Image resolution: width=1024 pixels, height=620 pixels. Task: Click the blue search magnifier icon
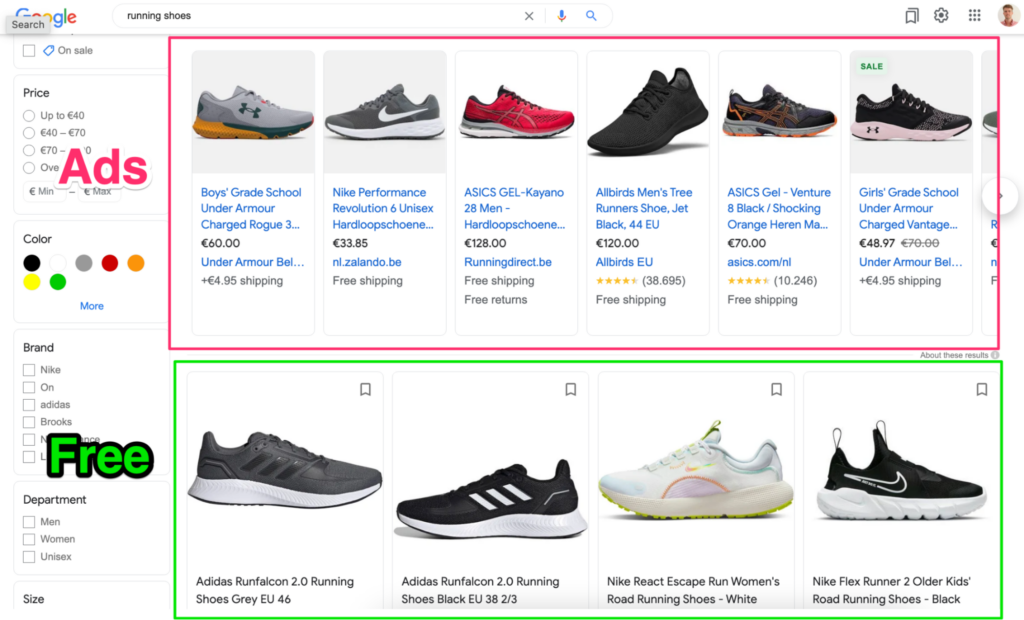coord(591,16)
